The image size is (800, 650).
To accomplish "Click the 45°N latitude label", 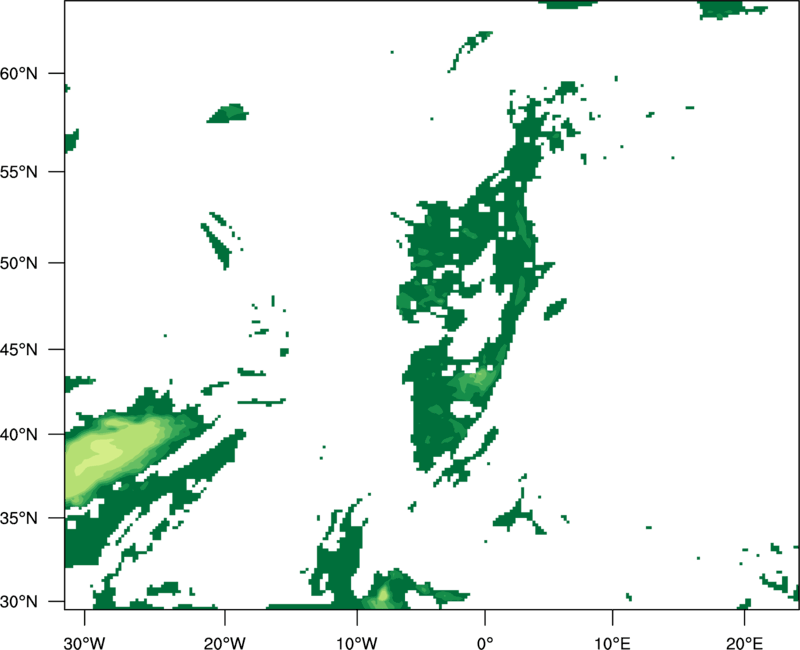I will (x=19, y=350).
